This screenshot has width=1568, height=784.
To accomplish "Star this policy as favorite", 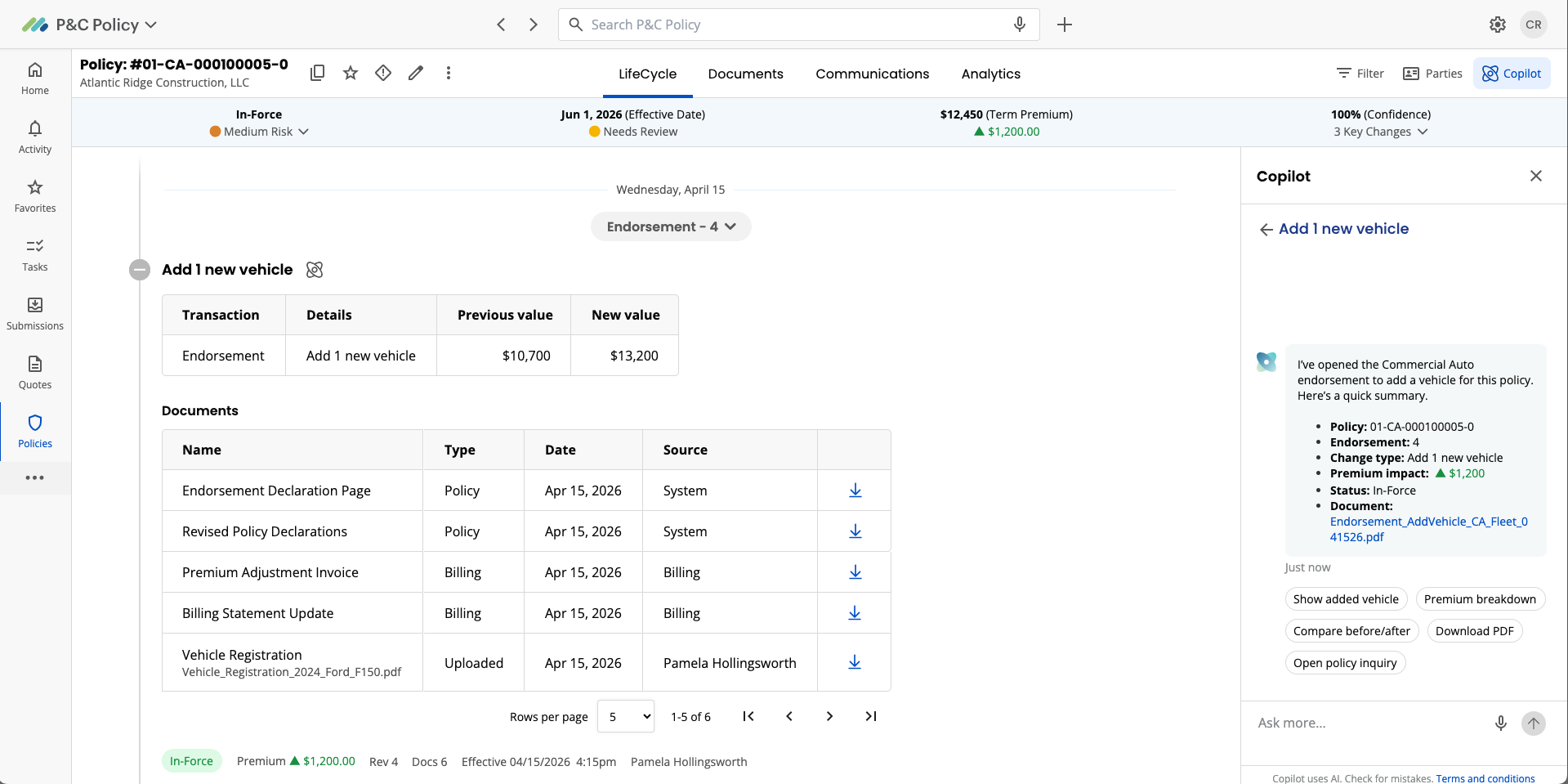I will 351,73.
